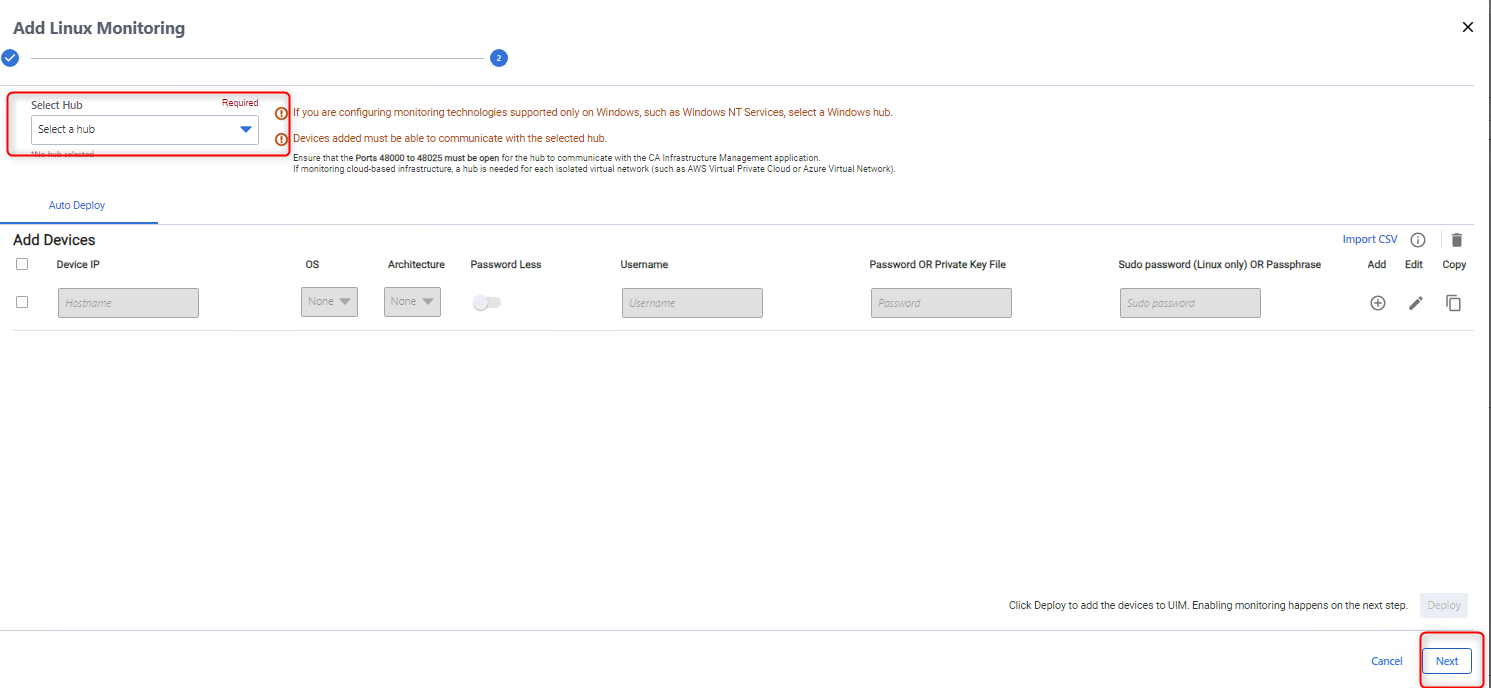Open the Select a hub dropdown
This screenshot has height=688, width=1491.
(x=145, y=130)
